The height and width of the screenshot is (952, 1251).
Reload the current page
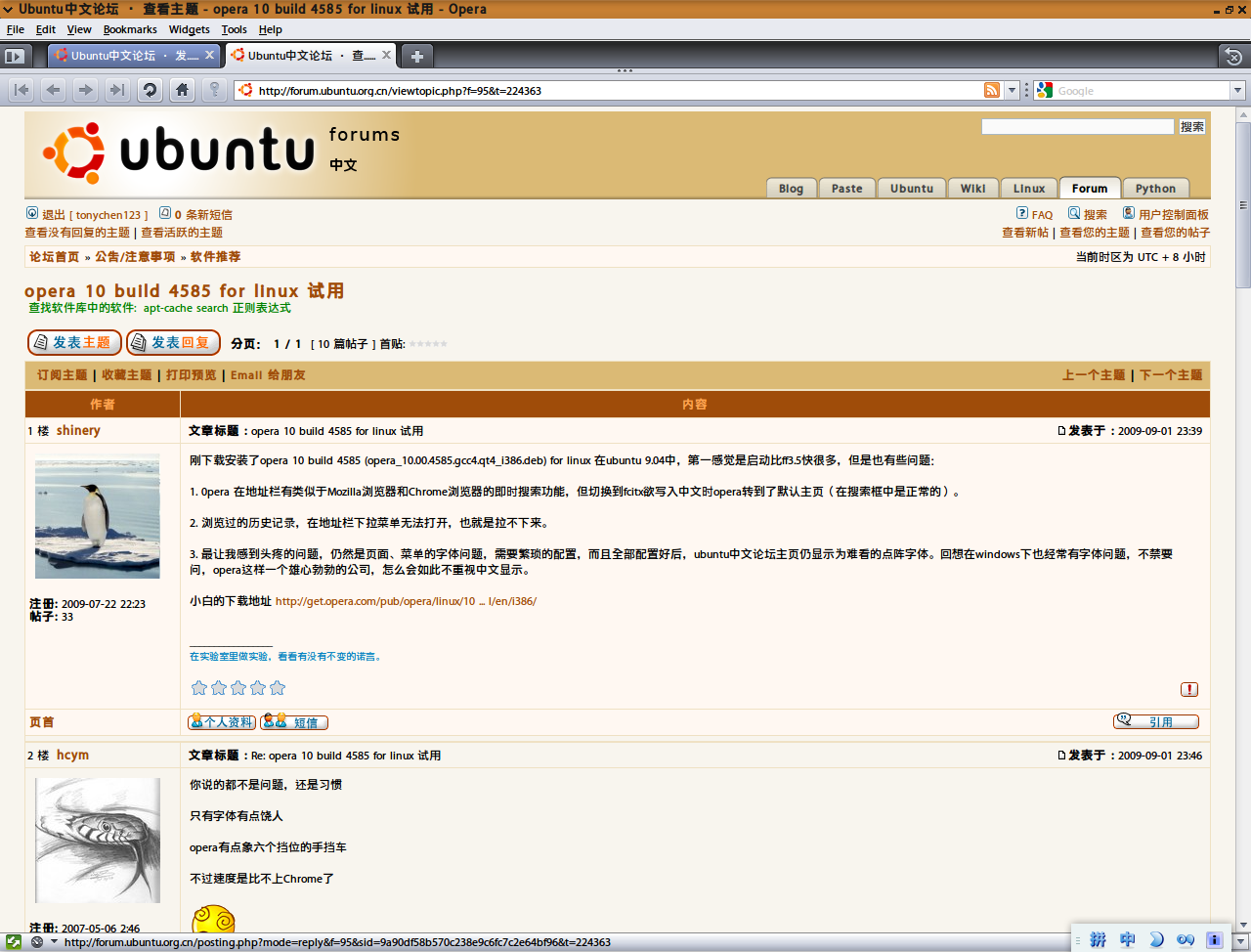[150, 90]
